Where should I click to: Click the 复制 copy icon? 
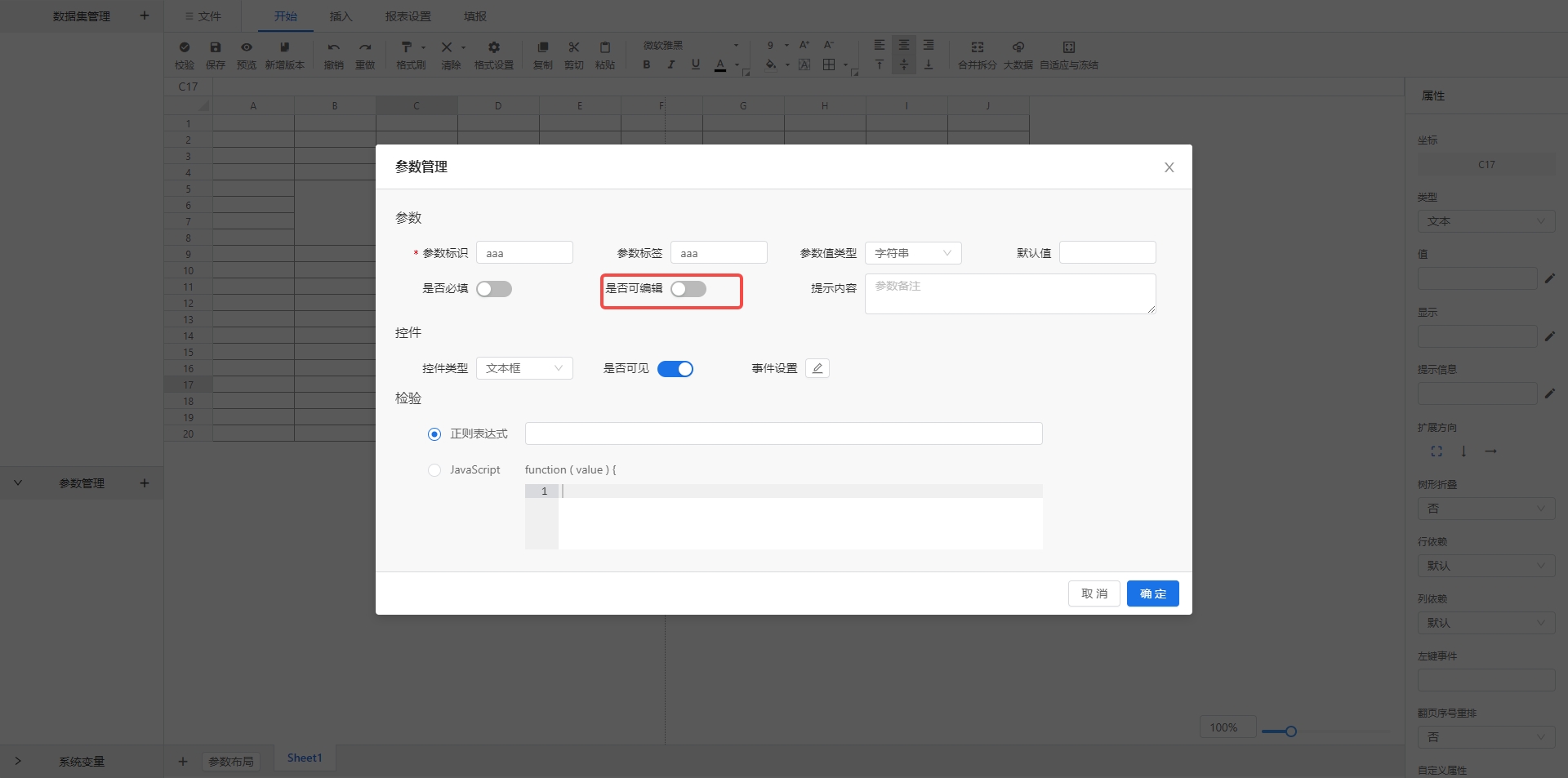543,47
